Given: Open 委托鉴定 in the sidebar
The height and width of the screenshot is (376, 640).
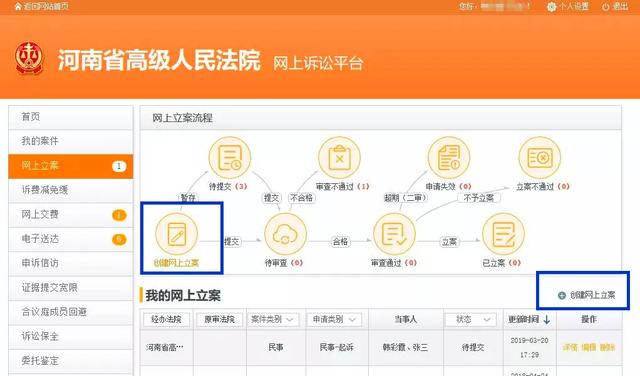Looking at the screenshot, I should coord(71,361).
